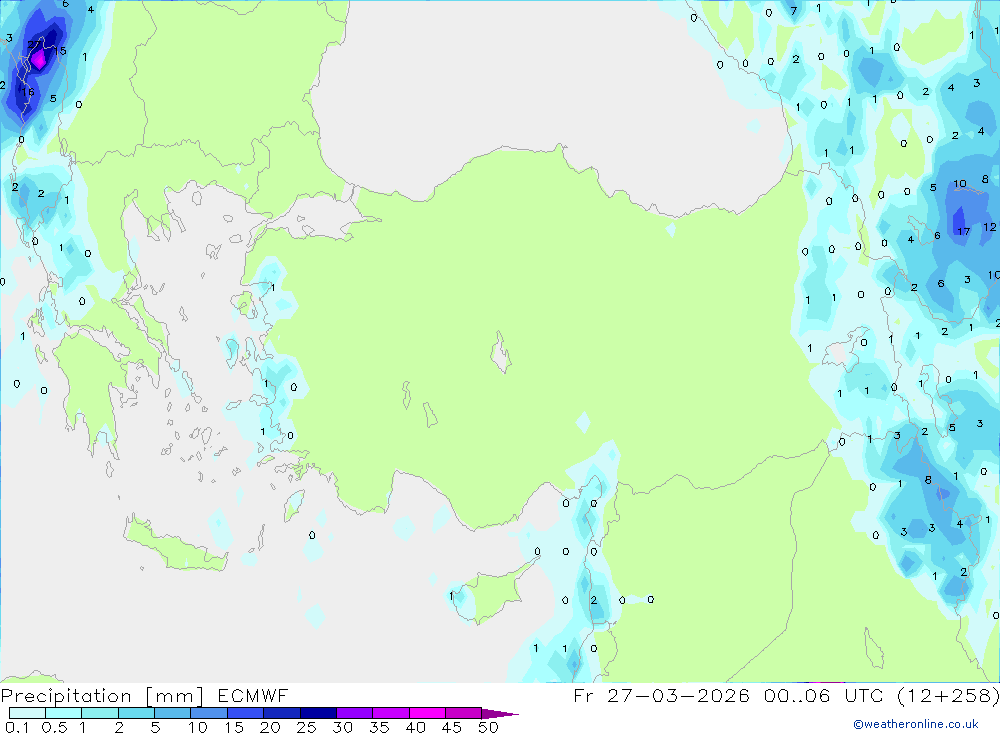Click the 25–30 mm navy legend swatch

pos(318,713)
